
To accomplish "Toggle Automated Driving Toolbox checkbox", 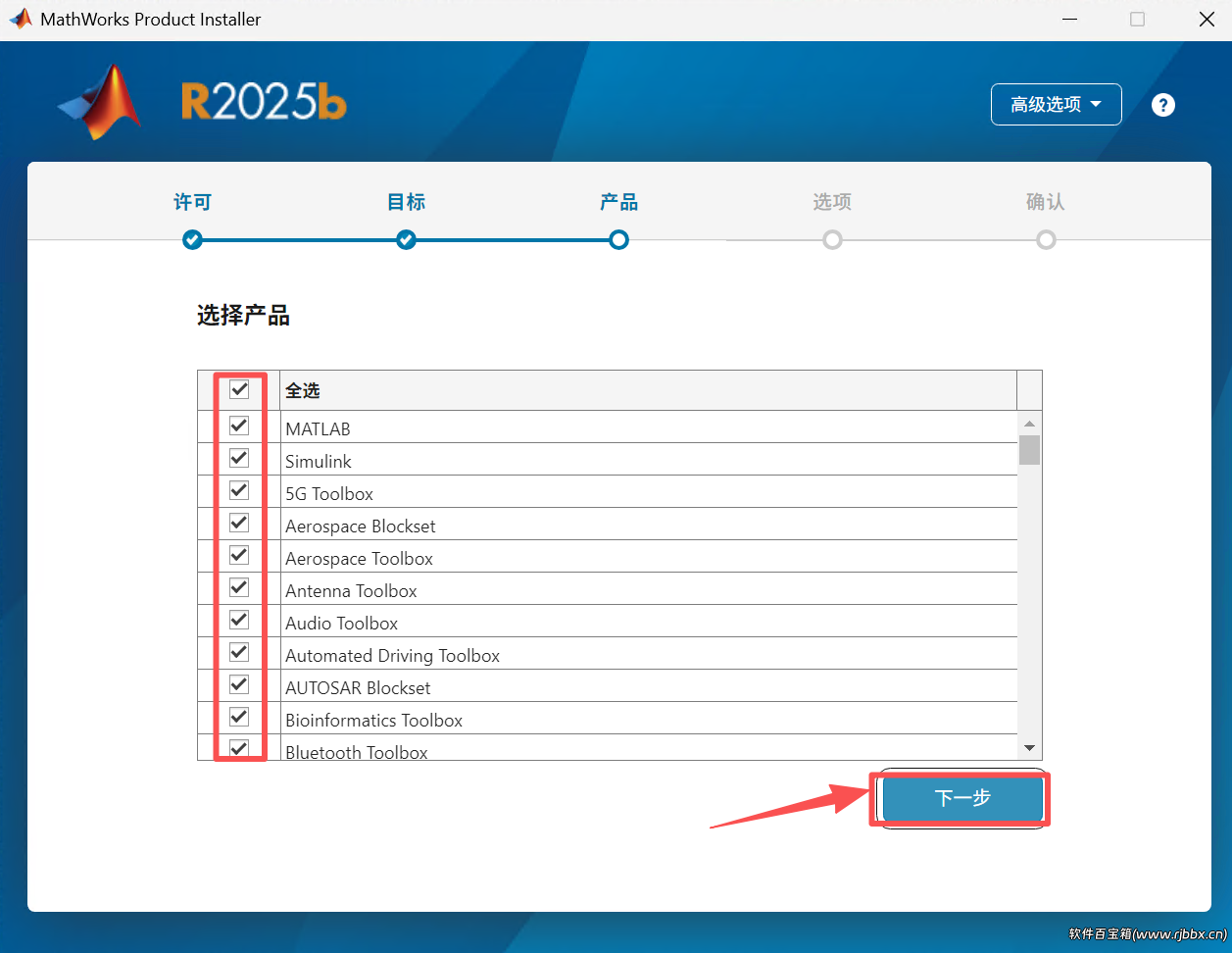I will point(239,652).
